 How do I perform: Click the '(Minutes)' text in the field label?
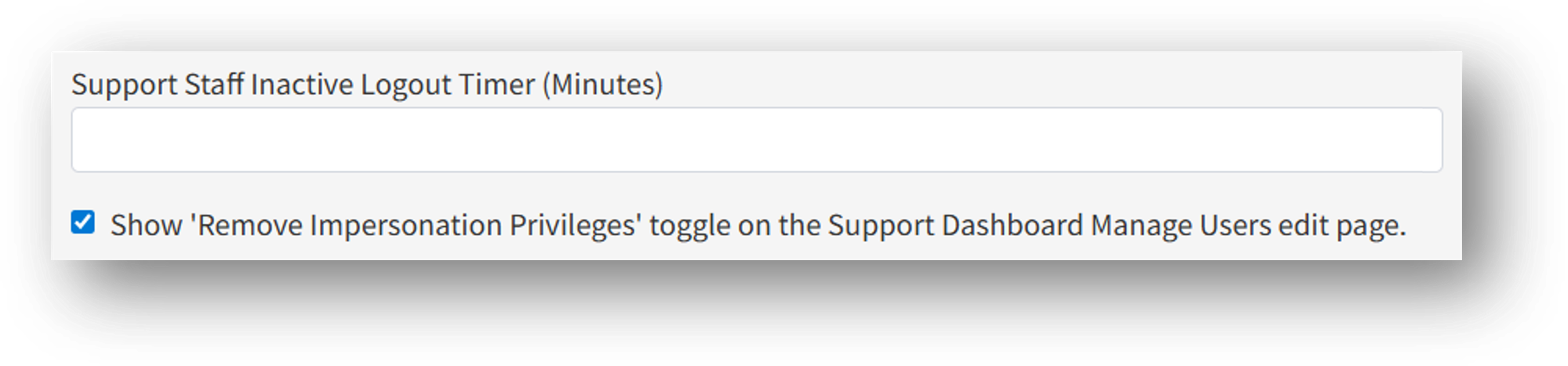pos(602,85)
